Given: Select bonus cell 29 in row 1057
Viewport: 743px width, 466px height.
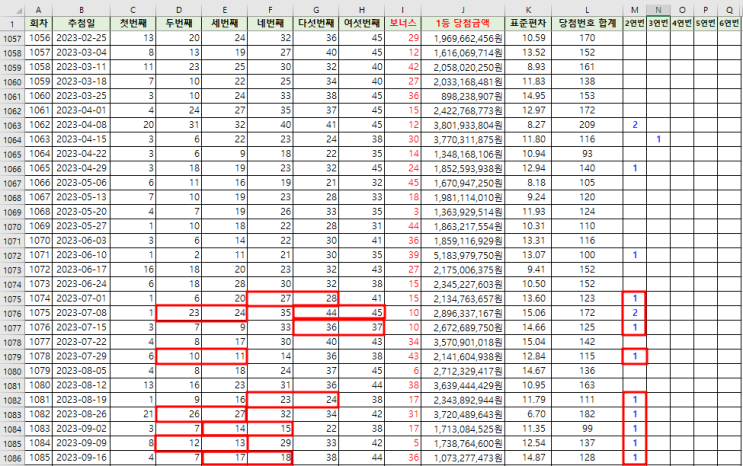Looking at the screenshot, I should tap(403, 38).
